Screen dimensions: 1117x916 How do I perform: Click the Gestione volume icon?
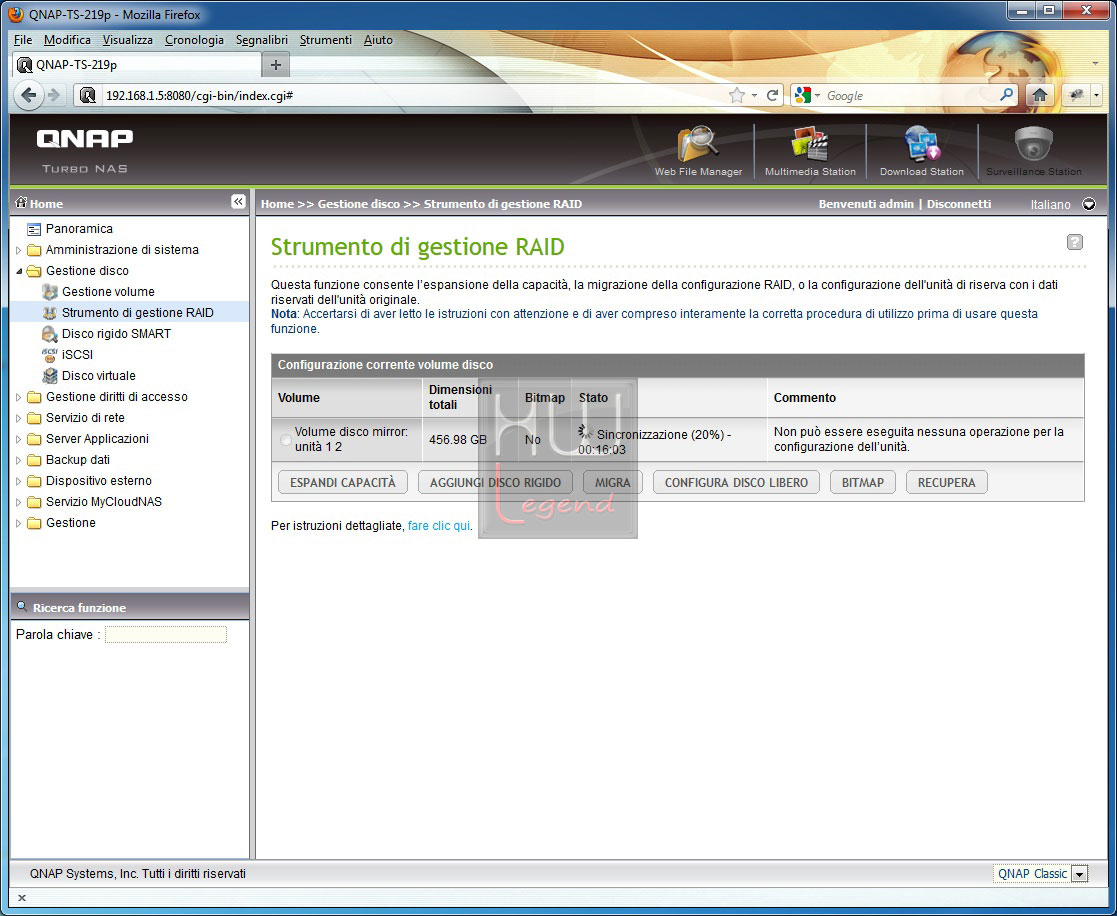coord(50,291)
